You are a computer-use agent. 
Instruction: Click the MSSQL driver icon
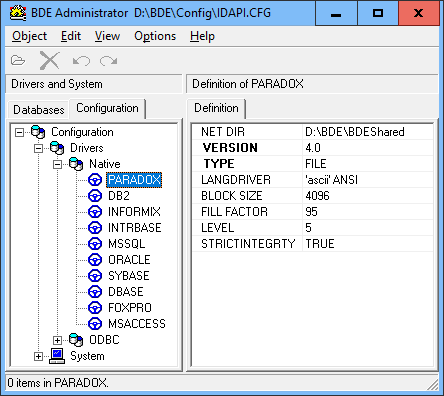[95, 244]
